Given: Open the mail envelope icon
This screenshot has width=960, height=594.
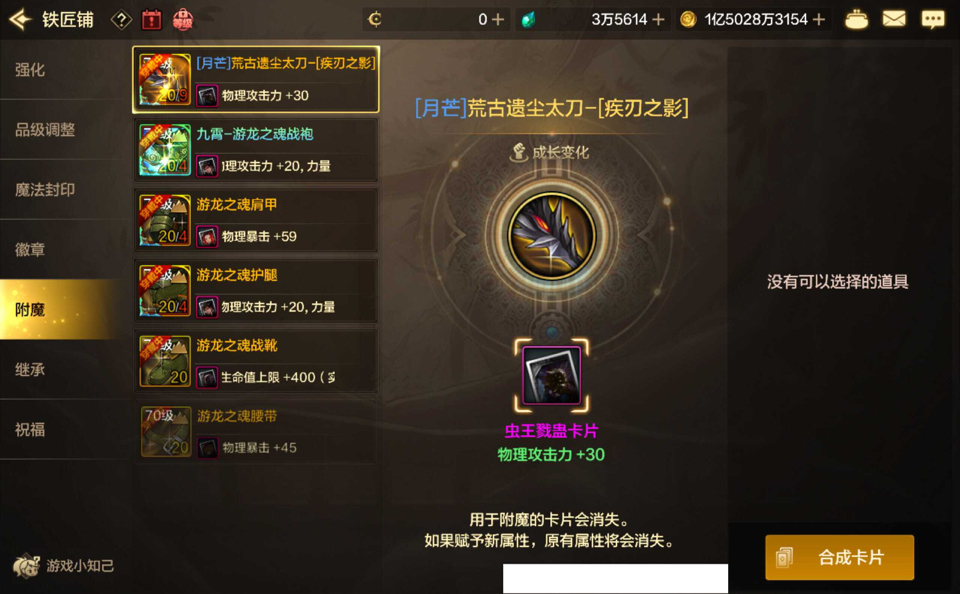Looking at the screenshot, I should point(894,19).
